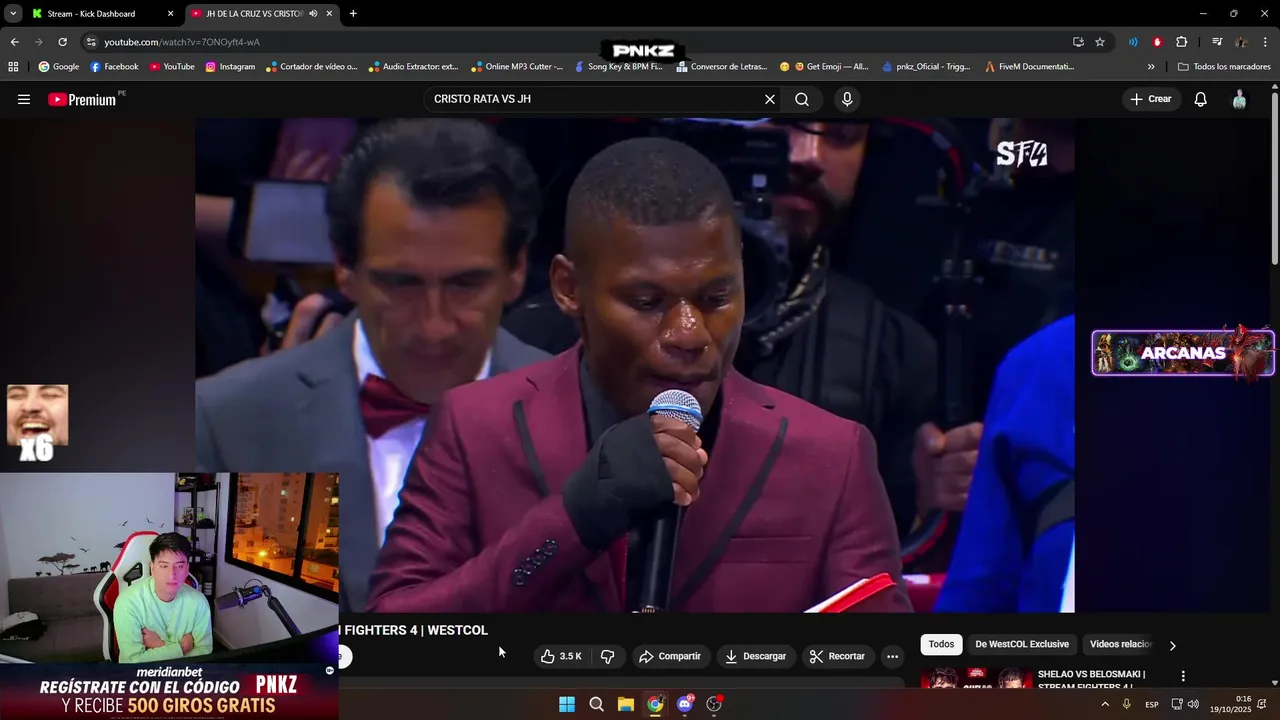
Task: Open the pnkz_Oficial Trigg bookmark
Action: click(926, 67)
